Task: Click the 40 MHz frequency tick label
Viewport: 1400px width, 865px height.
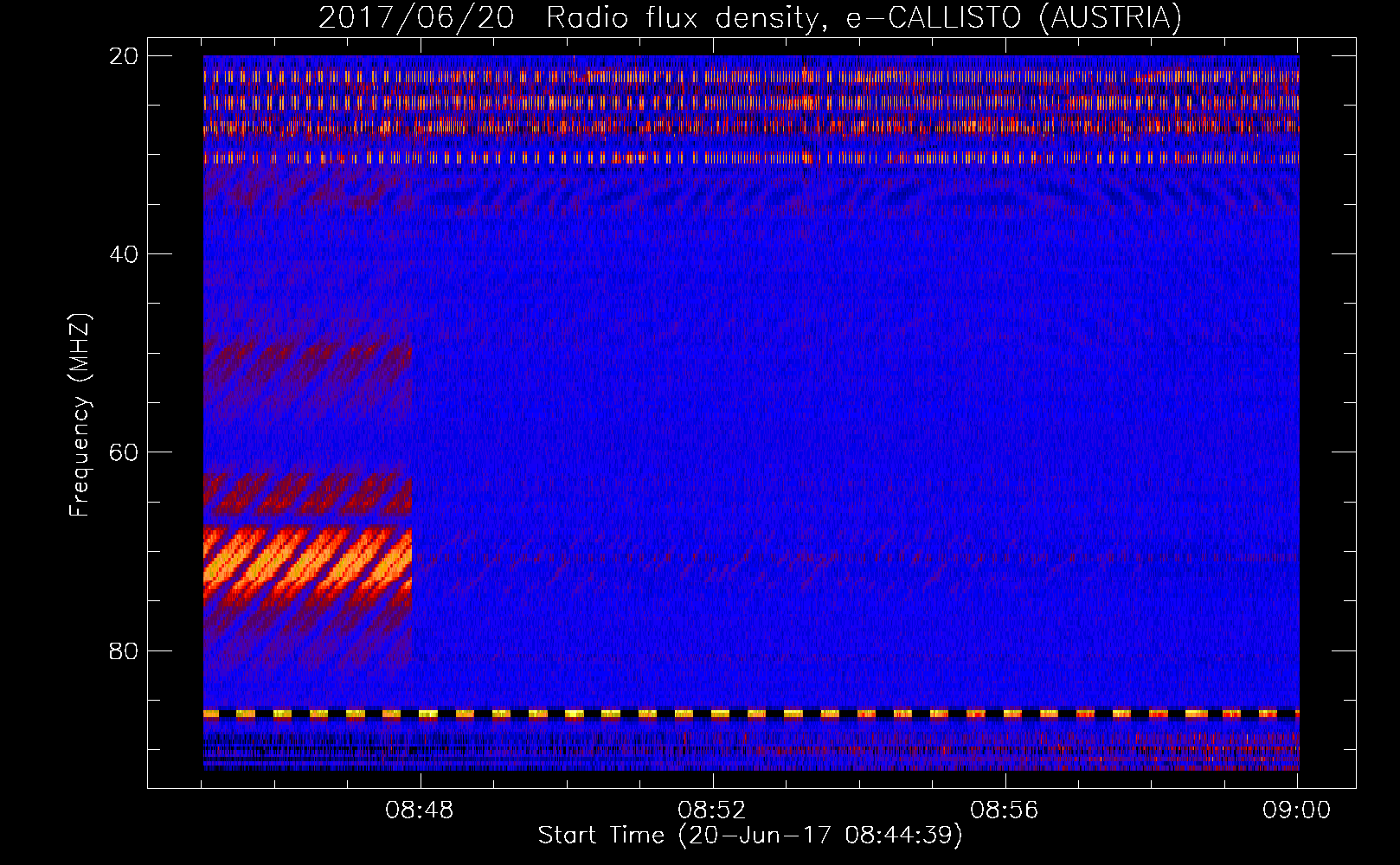Action: click(x=123, y=254)
